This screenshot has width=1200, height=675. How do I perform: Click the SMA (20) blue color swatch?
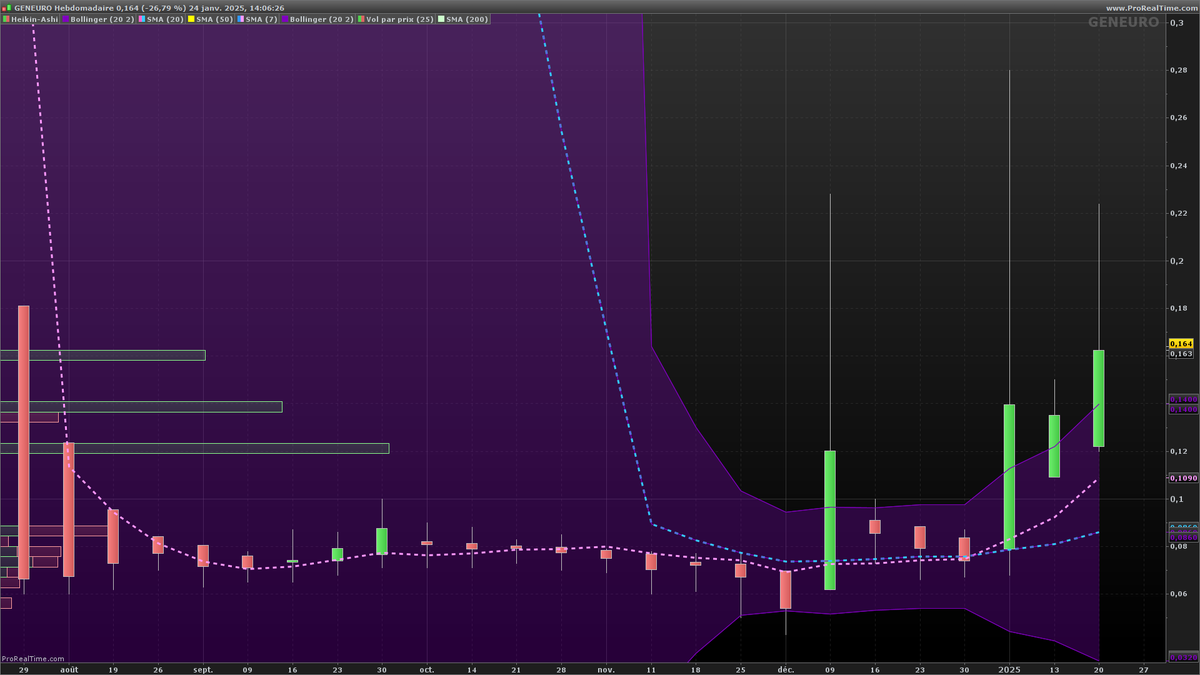[142, 19]
